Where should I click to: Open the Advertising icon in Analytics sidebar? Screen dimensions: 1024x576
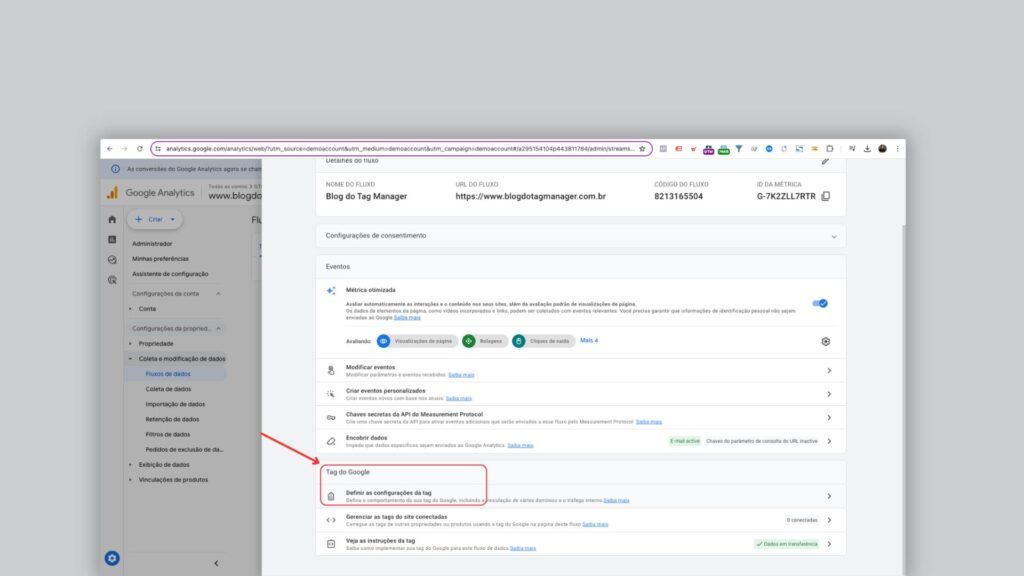point(112,280)
